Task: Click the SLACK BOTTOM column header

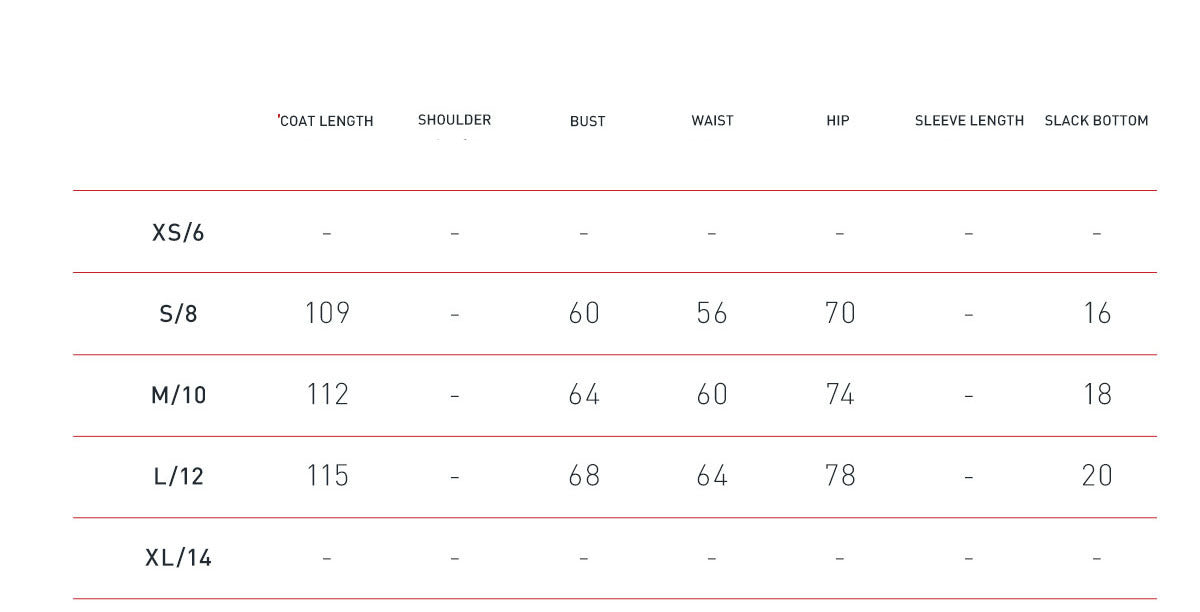Action: (1096, 121)
